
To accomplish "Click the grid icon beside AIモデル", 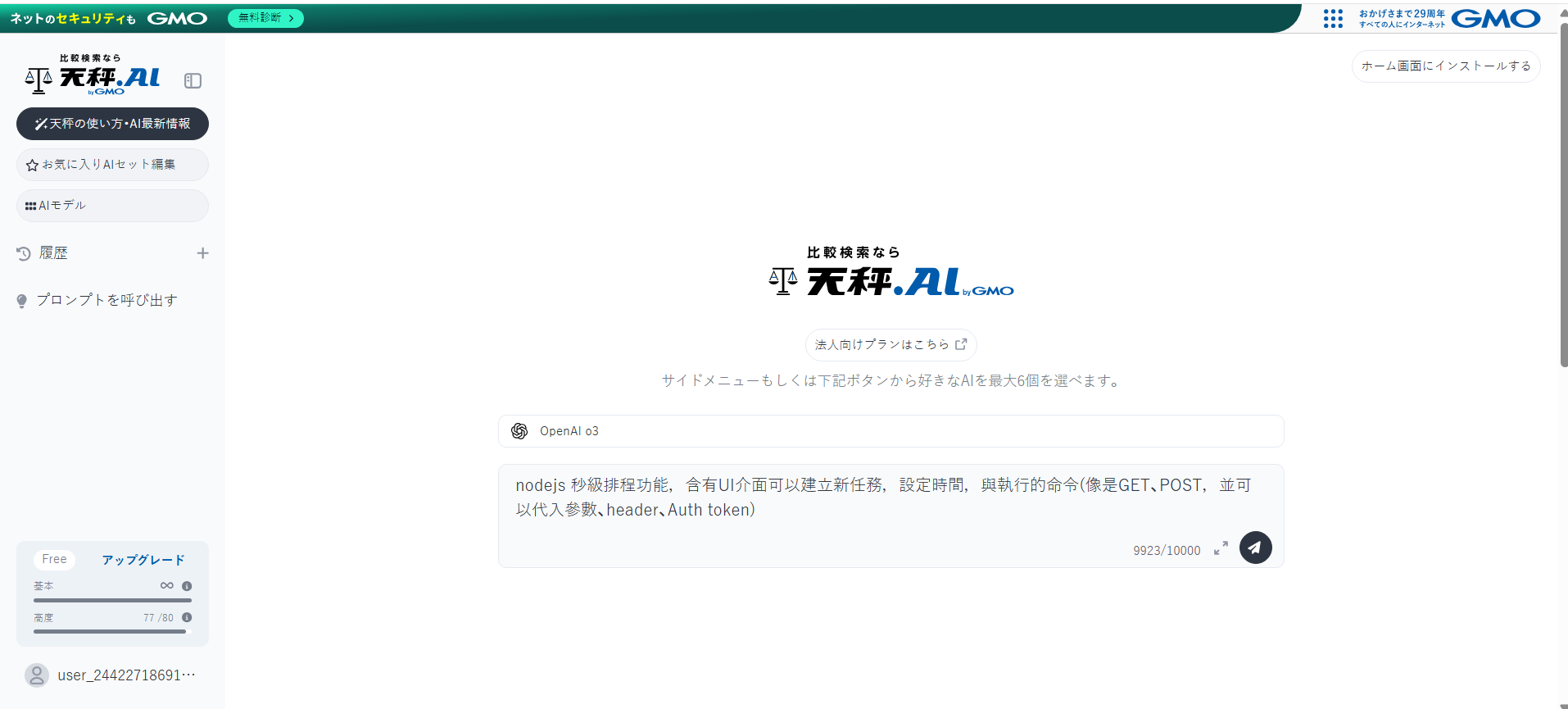I will [31, 207].
